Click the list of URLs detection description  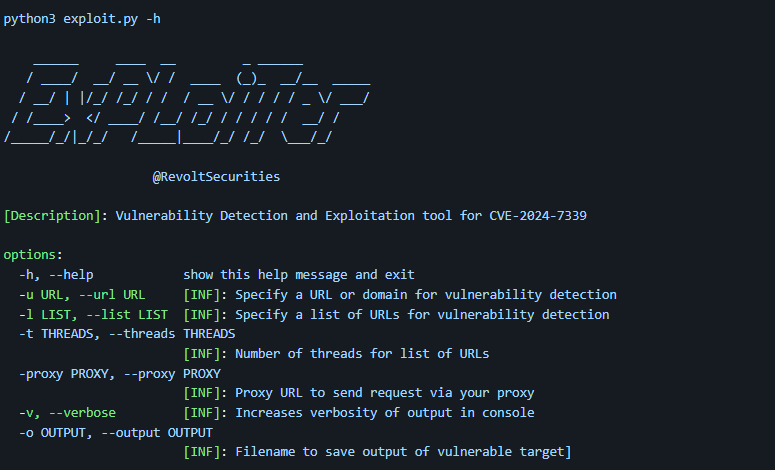(421, 314)
